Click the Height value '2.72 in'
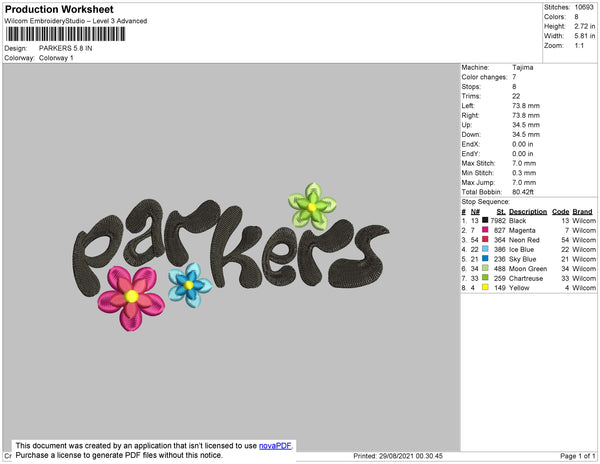The width and height of the screenshot is (600, 464). (585, 26)
